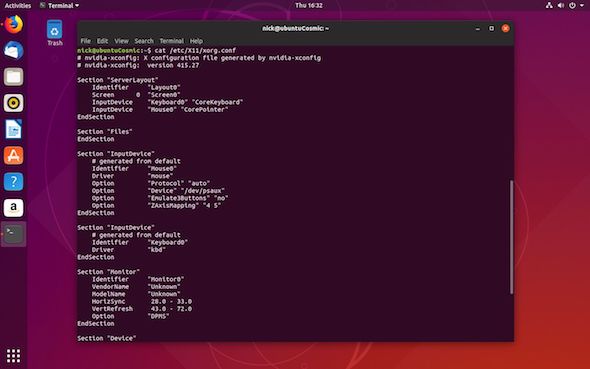Click the Driver "kbd" line

pos(129,250)
